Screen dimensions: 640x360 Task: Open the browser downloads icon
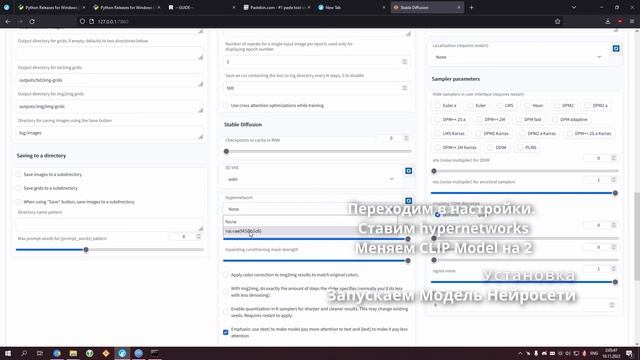click(x=608, y=21)
